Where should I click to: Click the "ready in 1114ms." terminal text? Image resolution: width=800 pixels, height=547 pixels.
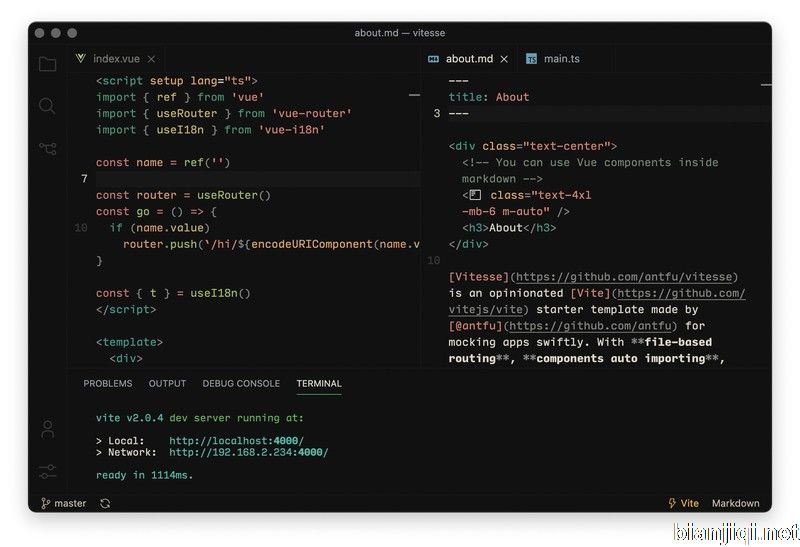pos(144,475)
